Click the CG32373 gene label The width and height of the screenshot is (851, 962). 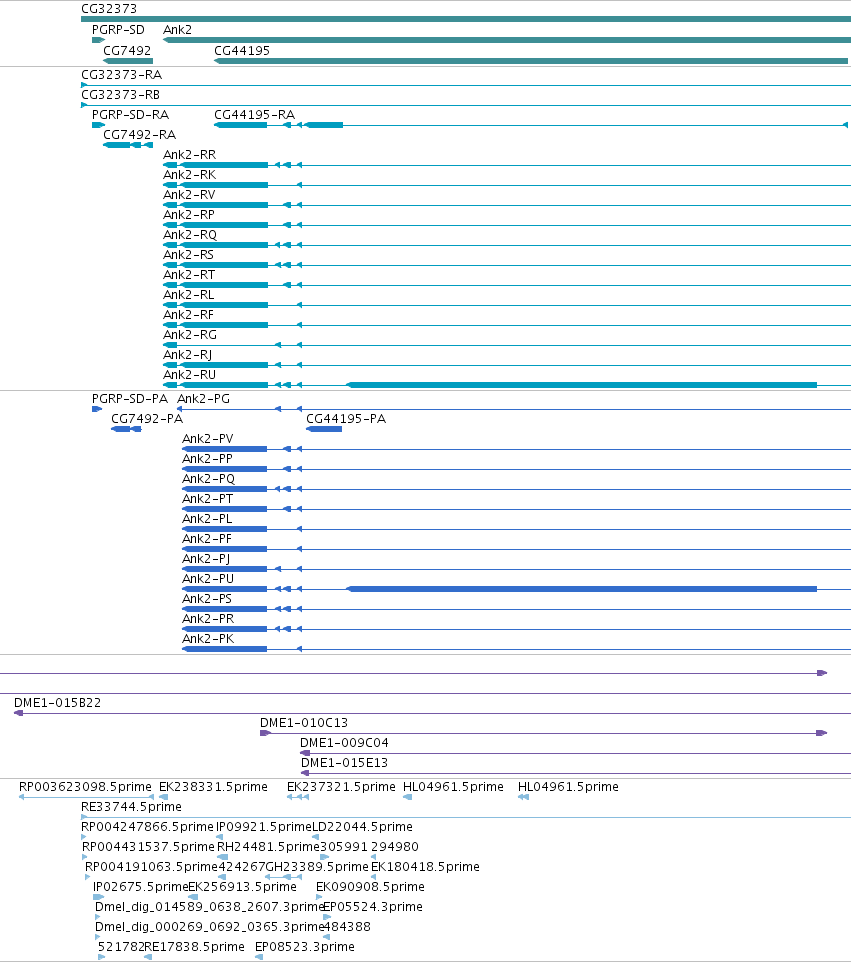(109, 9)
